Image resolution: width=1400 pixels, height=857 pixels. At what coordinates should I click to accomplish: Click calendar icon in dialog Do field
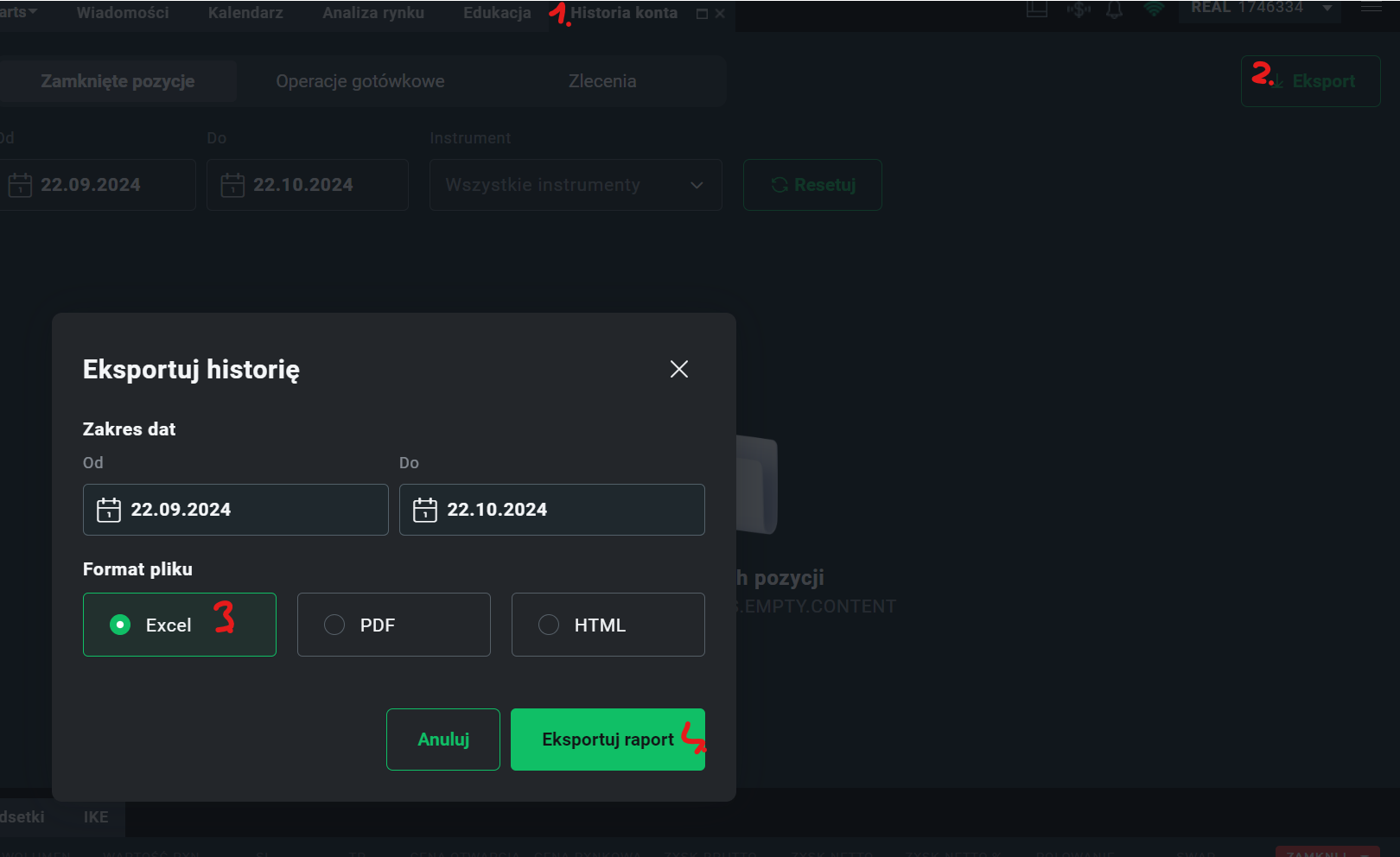pos(425,510)
